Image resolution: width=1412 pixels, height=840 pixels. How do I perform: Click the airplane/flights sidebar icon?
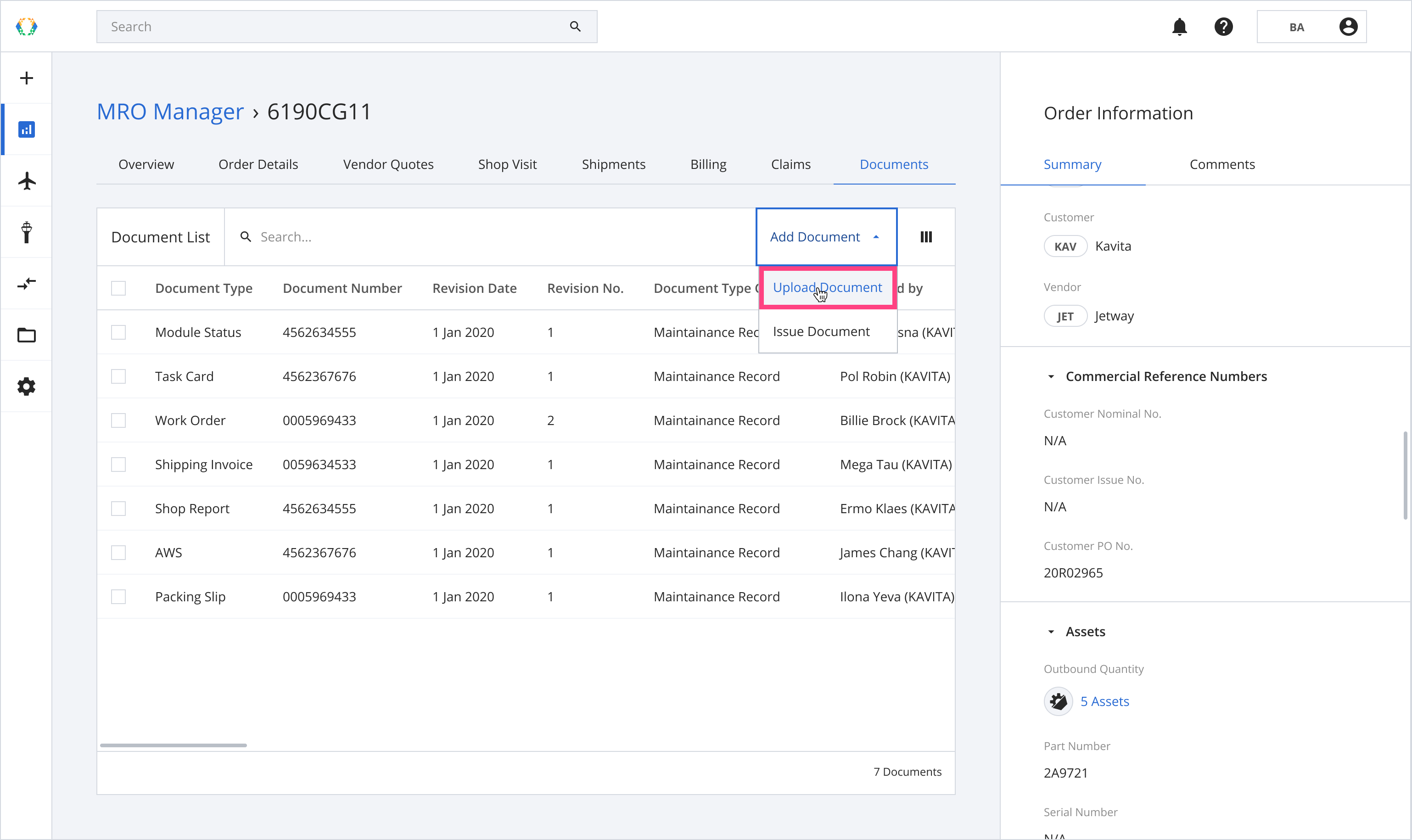point(26,180)
